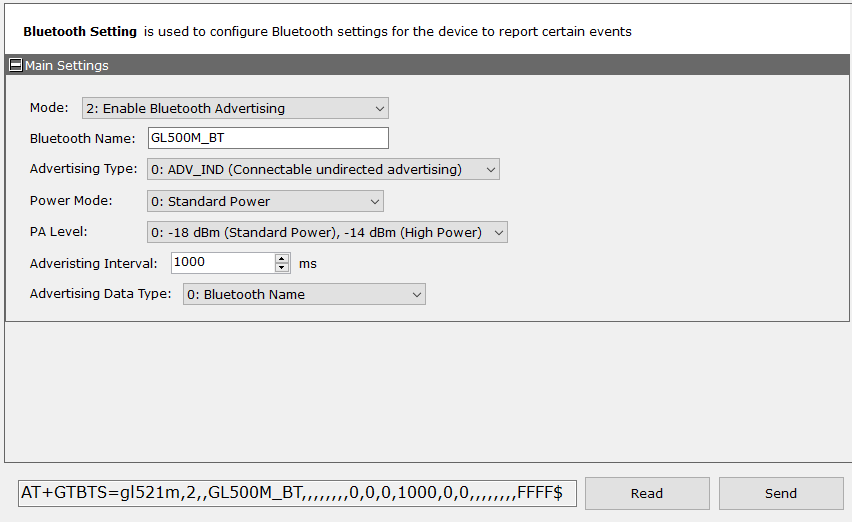Click the bold Bluetooth Setting heading

80,31
